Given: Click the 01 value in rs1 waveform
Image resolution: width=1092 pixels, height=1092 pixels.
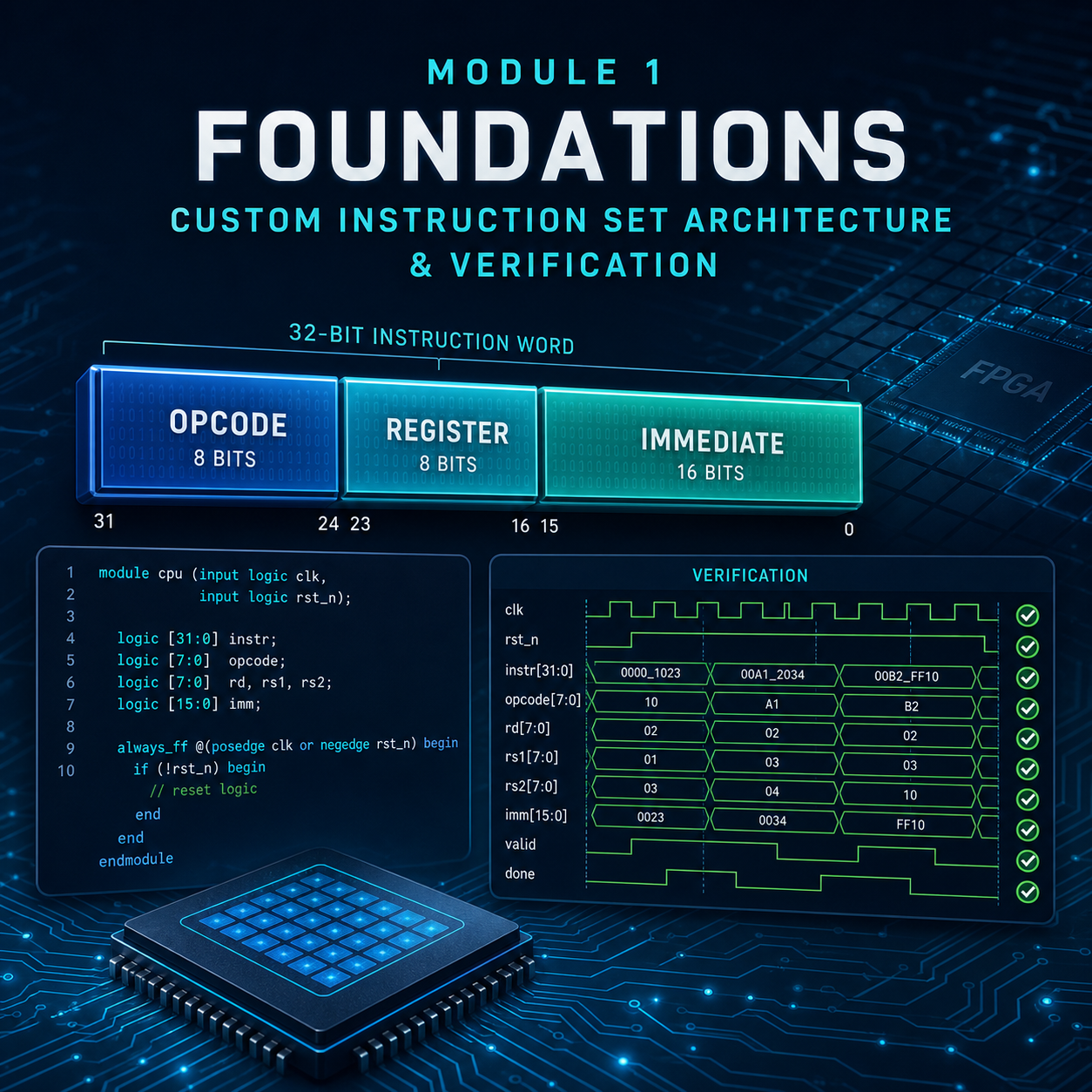Looking at the screenshot, I should pyautogui.click(x=650, y=759).
